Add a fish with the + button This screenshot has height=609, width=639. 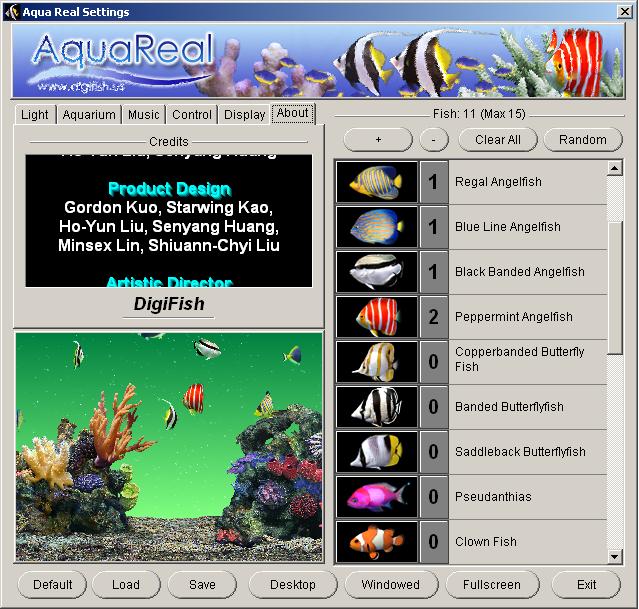378,140
